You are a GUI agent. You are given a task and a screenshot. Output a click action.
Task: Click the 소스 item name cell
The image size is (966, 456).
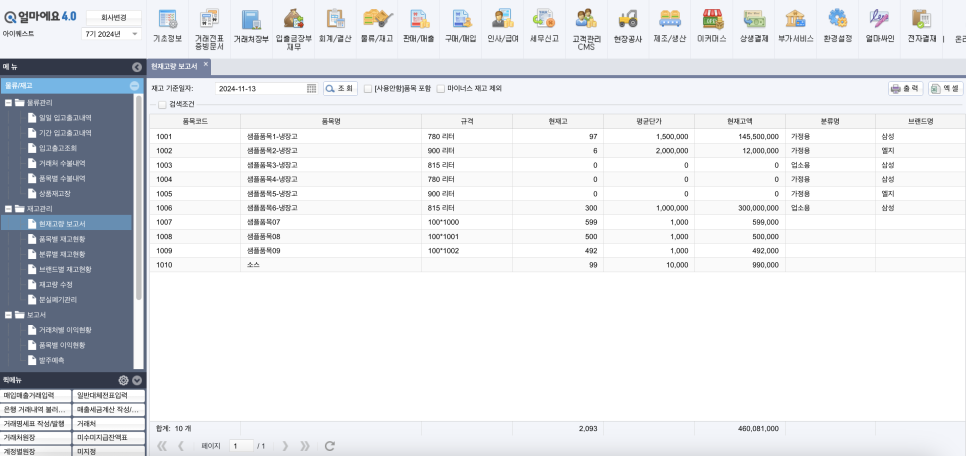331,265
